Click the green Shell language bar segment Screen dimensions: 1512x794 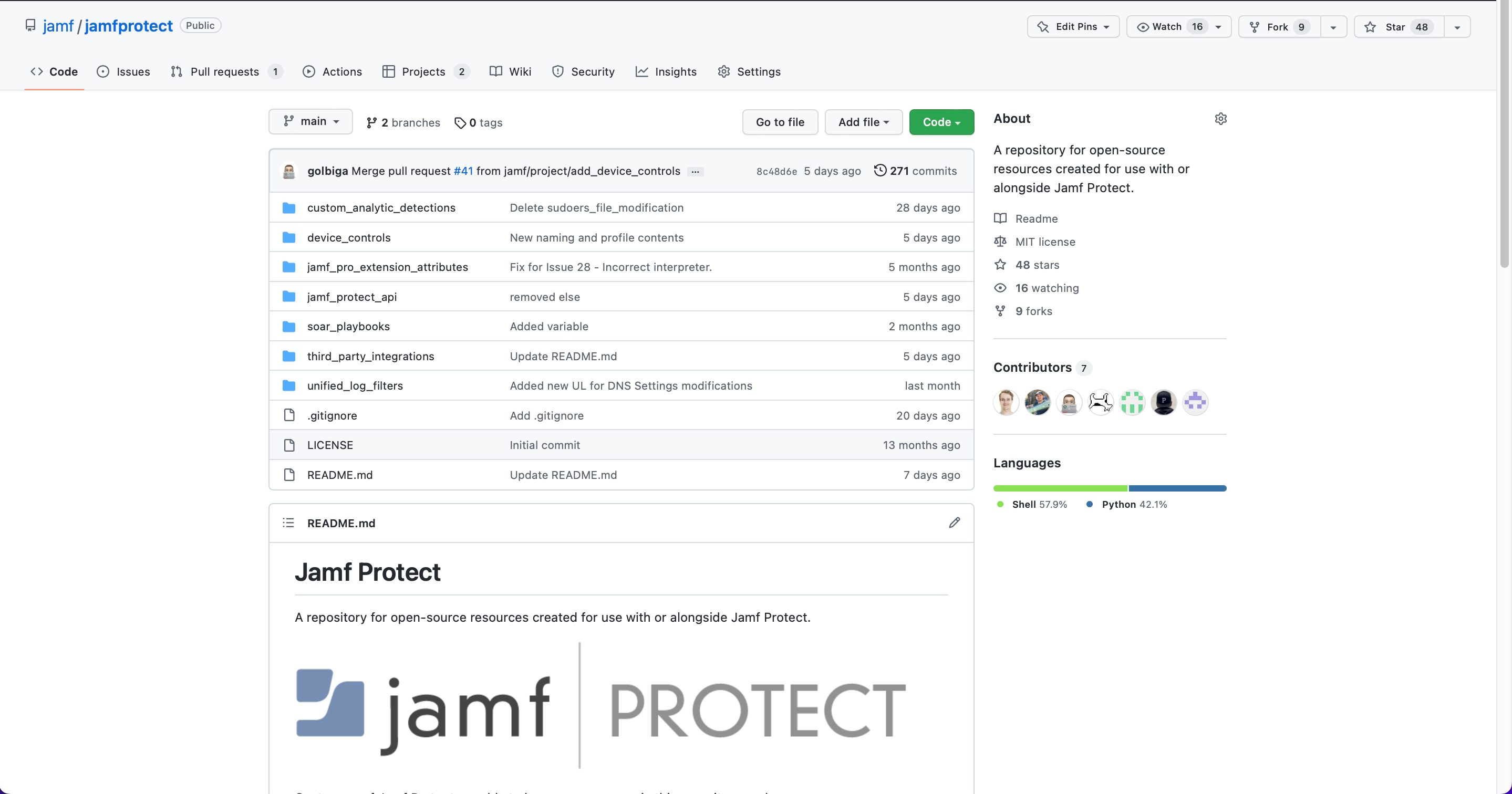1060,488
